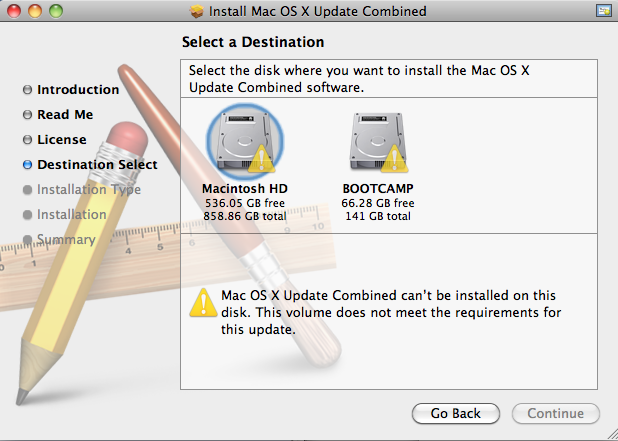Open the Read Me step
The image size is (618, 441).
(x=65, y=115)
